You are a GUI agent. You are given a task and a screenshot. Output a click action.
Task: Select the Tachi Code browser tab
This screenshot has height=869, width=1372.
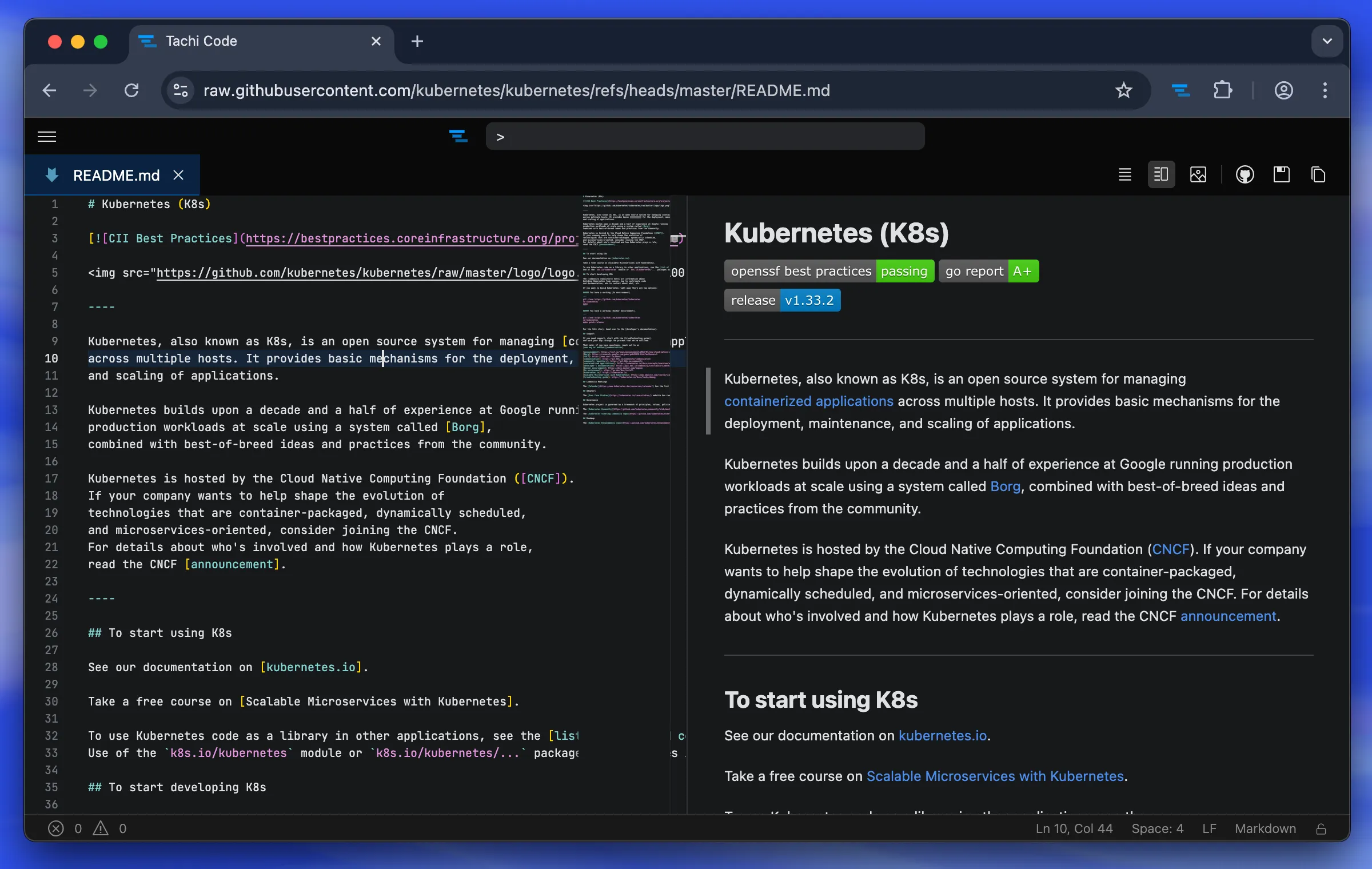point(201,41)
